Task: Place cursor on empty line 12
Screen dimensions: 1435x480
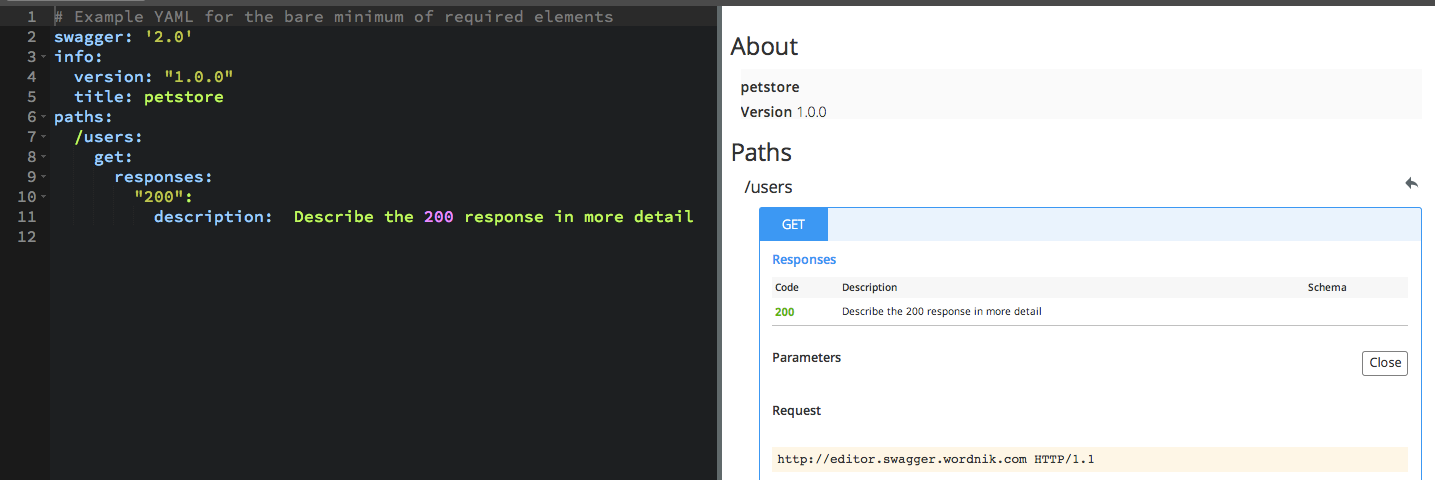Action: [385, 237]
